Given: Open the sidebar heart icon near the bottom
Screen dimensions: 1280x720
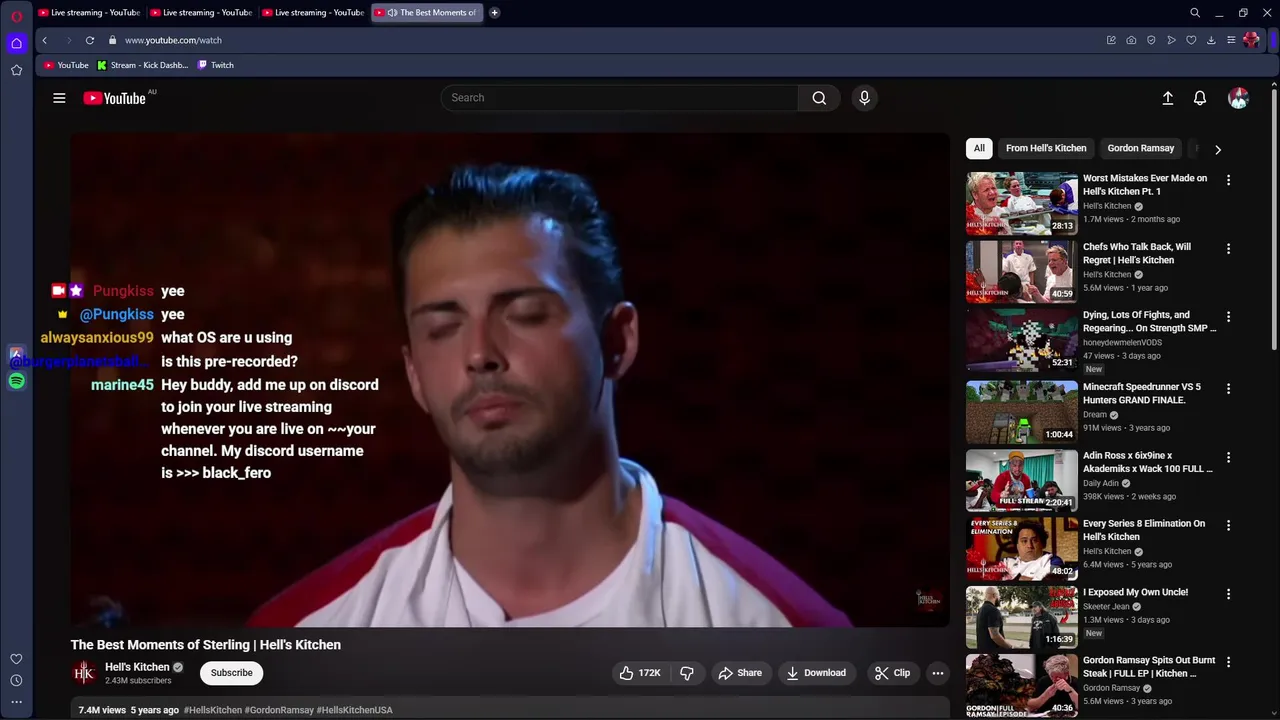Looking at the screenshot, I should [x=16, y=659].
